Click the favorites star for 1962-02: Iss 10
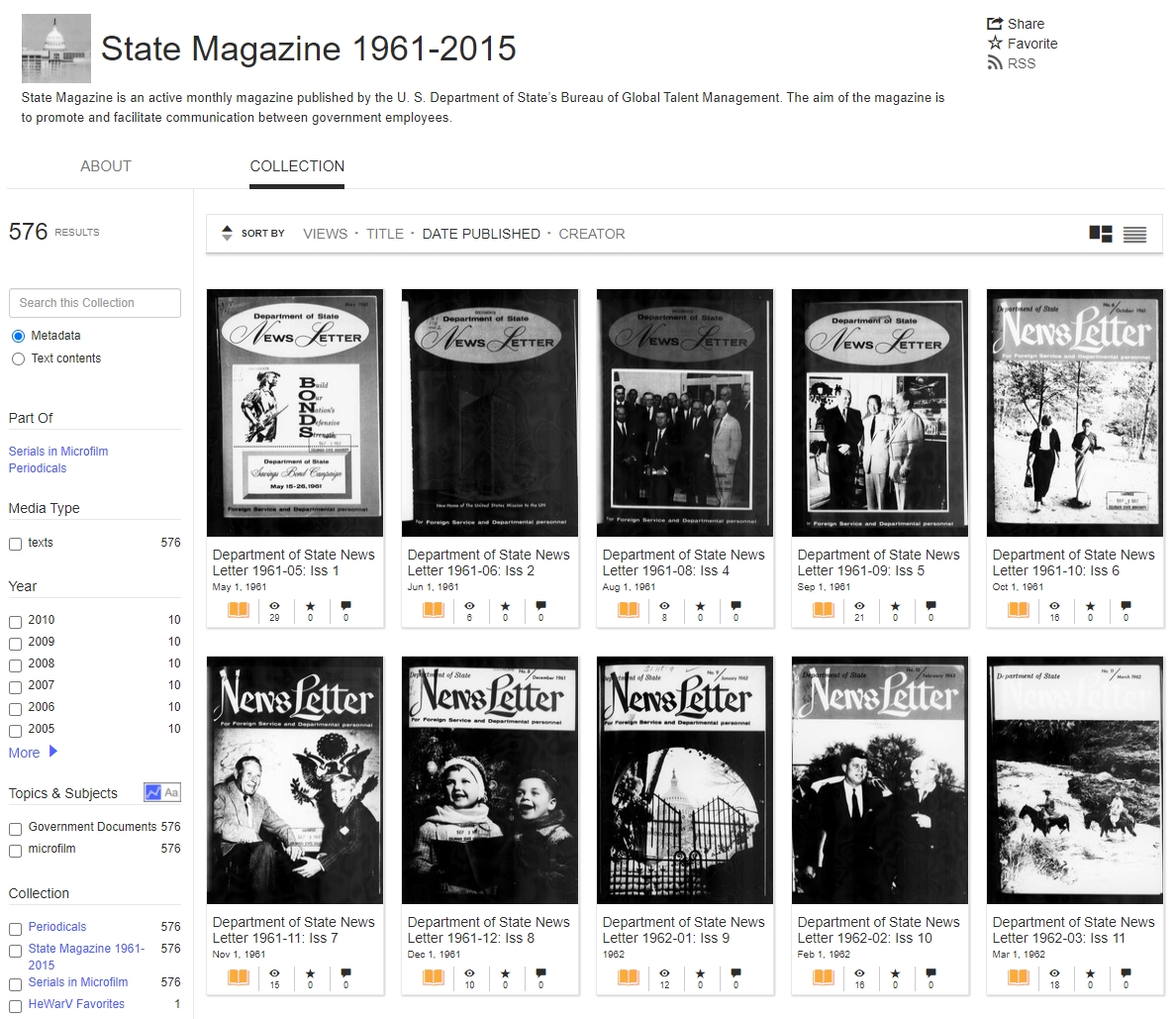Viewport: 1176px width, 1019px height. point(896,973)
